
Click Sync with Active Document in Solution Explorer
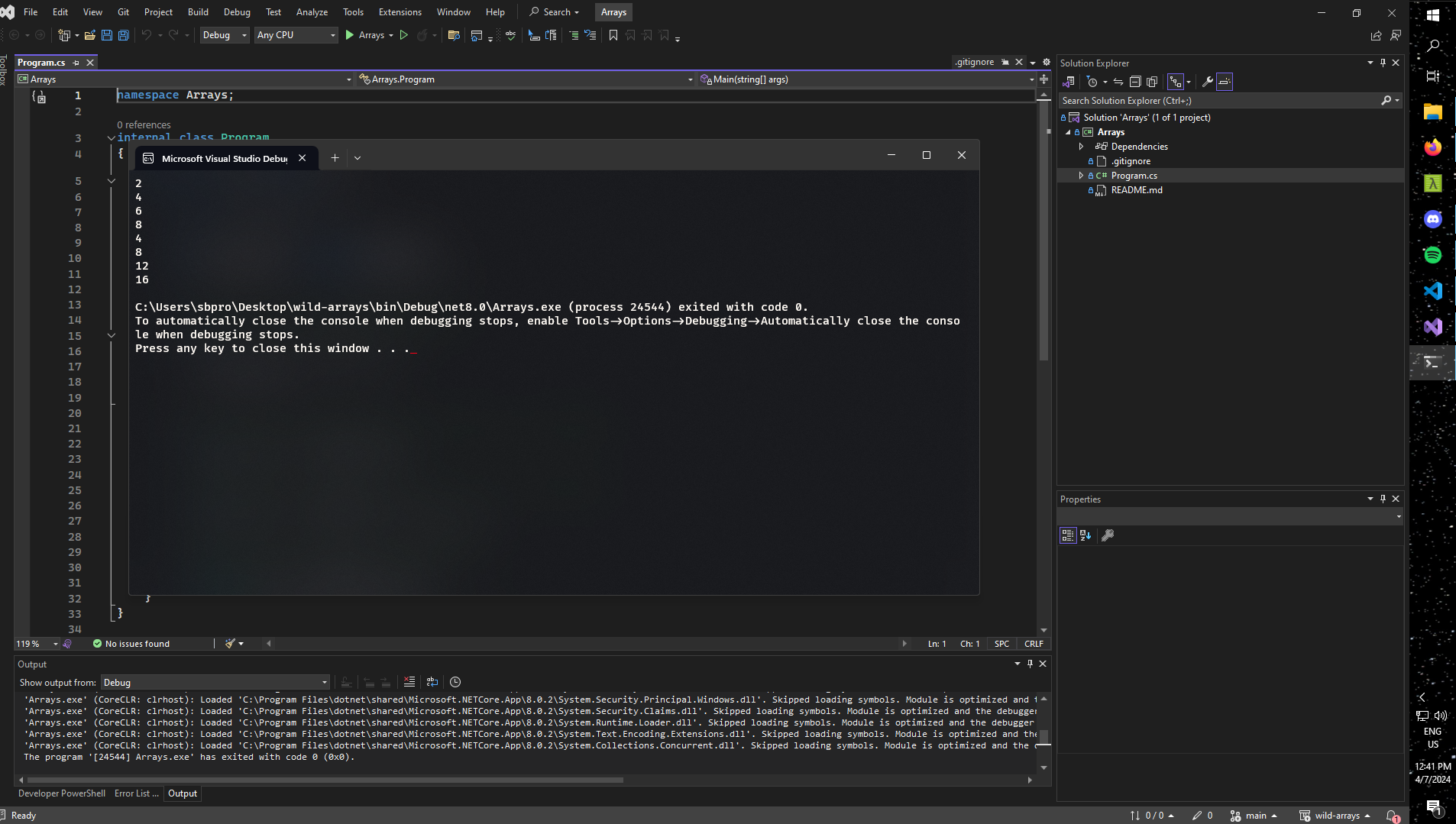(1118, 82)
